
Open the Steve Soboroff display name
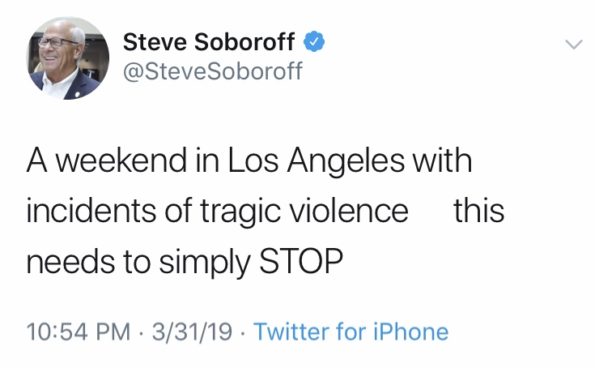[x=209, y=42]
